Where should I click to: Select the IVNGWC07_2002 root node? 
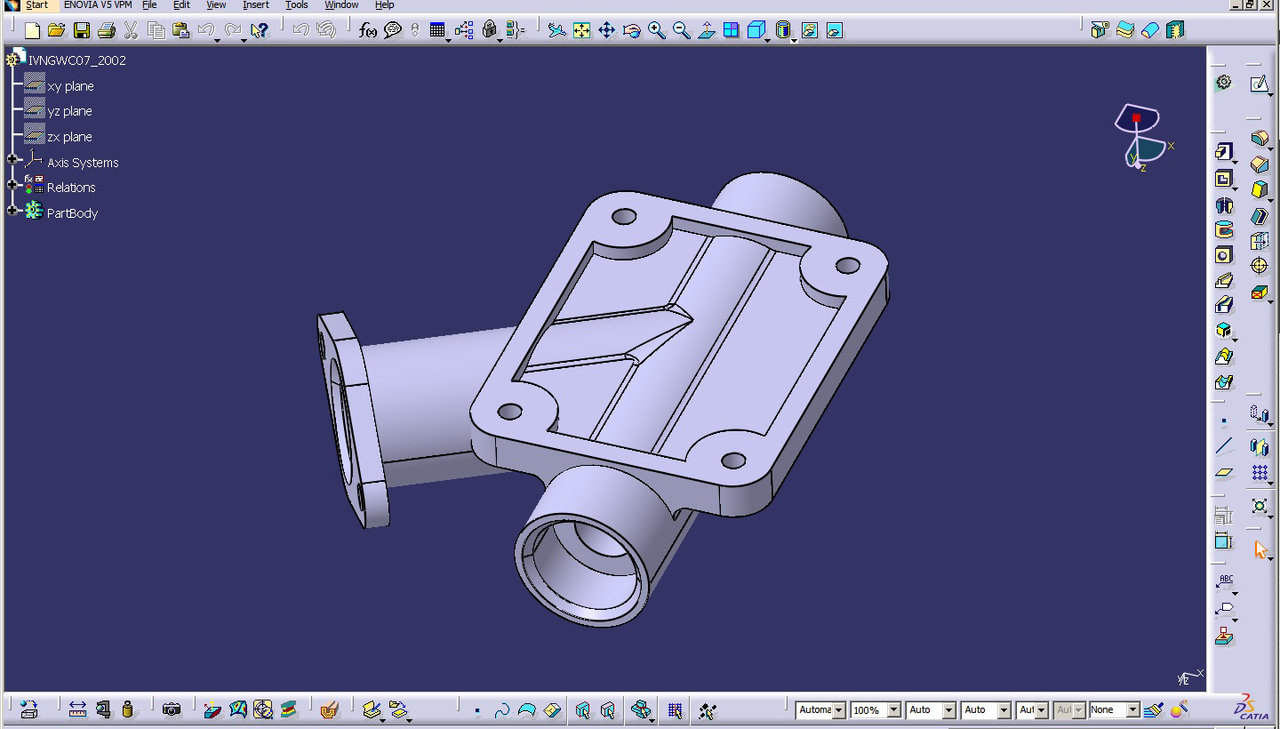[x=77, y=60]
